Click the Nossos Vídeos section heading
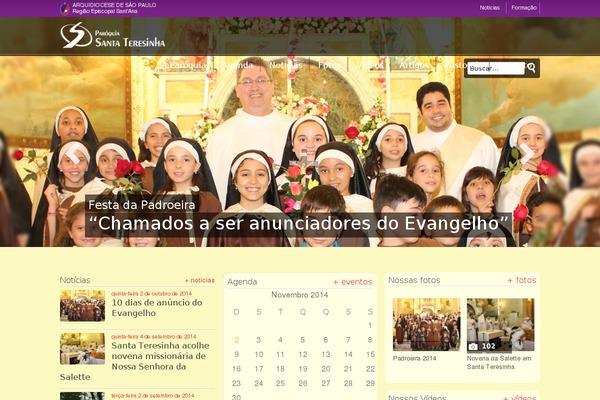 417,397
